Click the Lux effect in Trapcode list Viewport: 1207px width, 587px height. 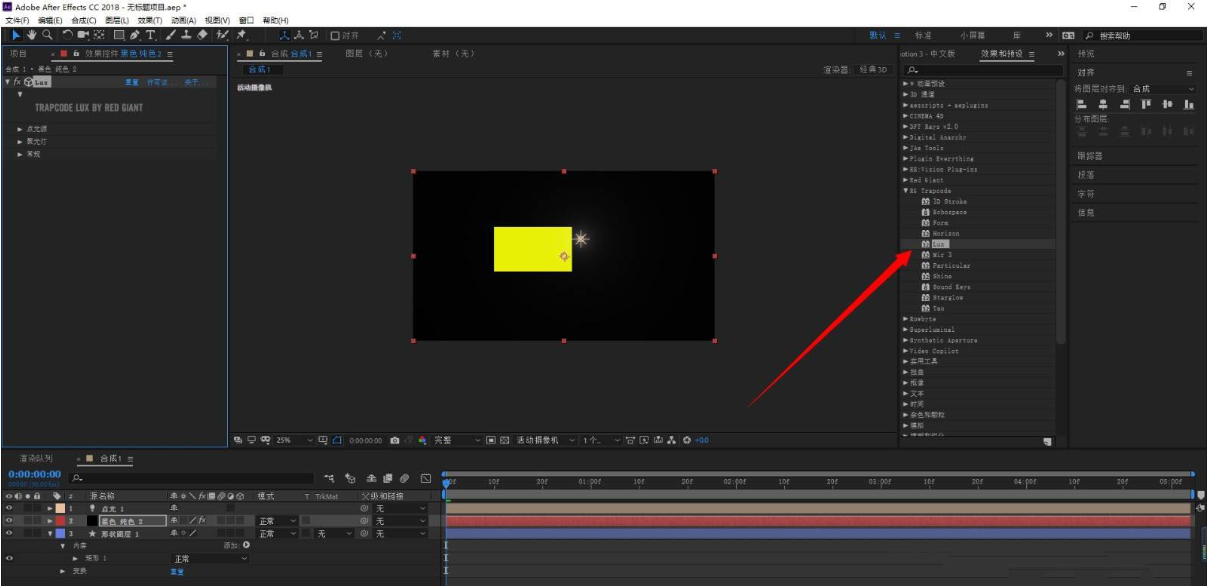[x=939, y=244]
